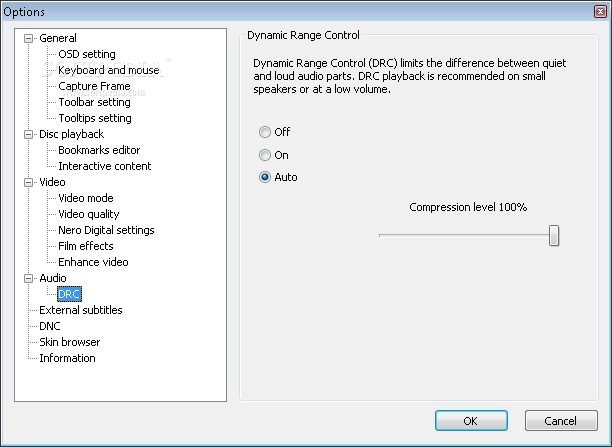Select the On radio button
Viewport: 612px width, 447px height.
pos(265,155)
